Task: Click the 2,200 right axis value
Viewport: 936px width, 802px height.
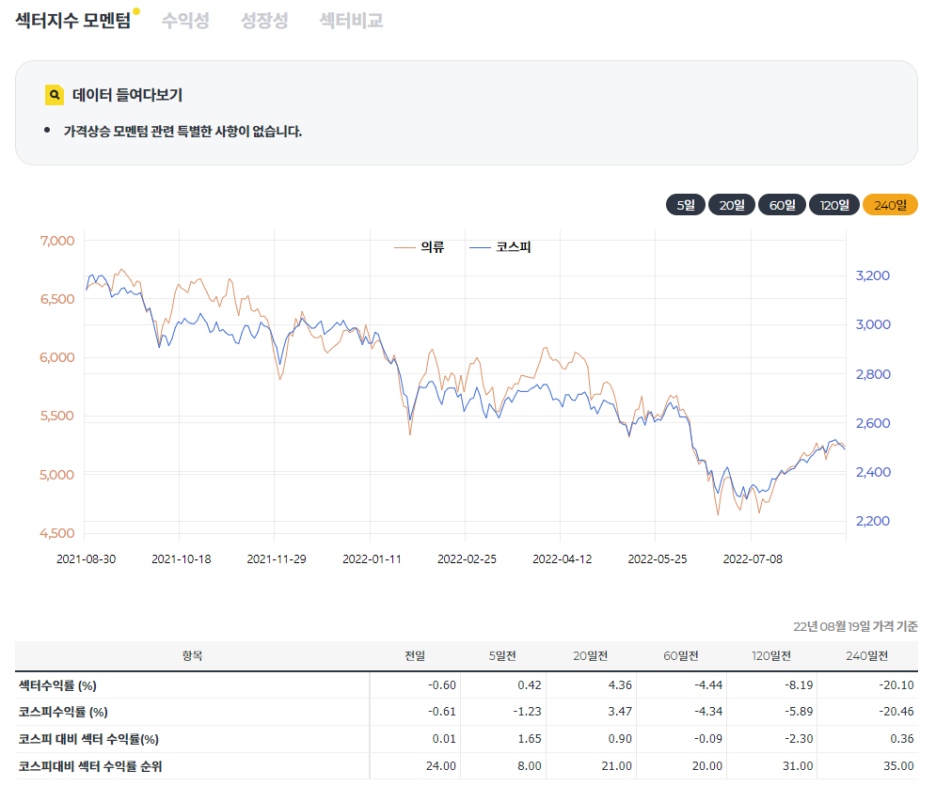Action: point(873,521)
